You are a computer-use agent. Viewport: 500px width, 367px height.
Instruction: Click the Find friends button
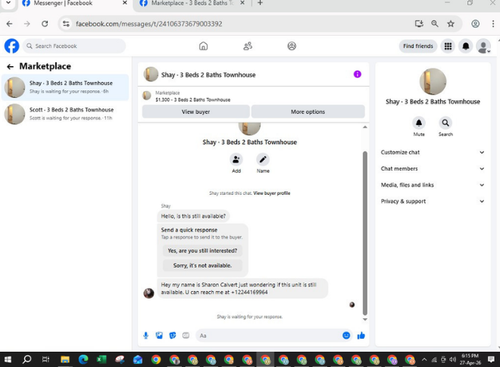click(x=418, y=46)
